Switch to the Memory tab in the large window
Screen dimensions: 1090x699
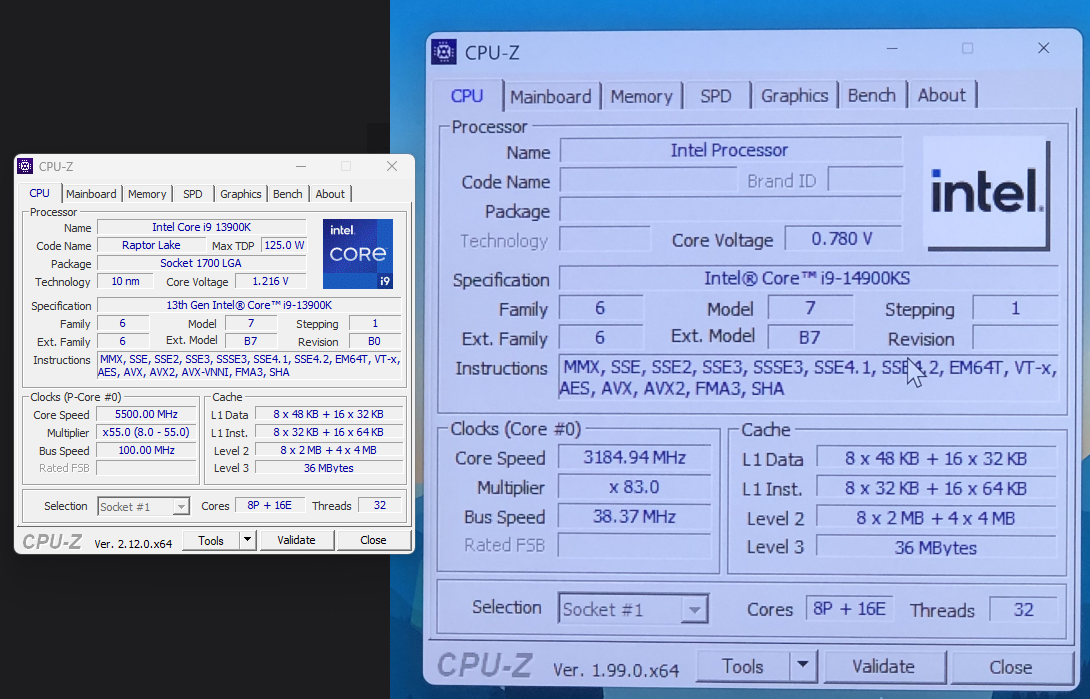tap(642, 97)
